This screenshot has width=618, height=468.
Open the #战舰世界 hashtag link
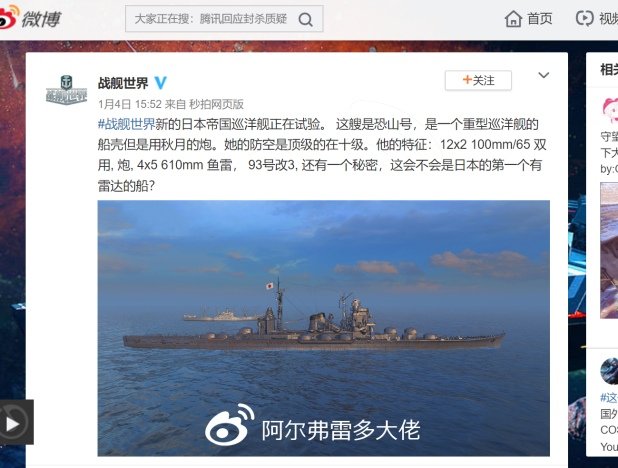126,124
